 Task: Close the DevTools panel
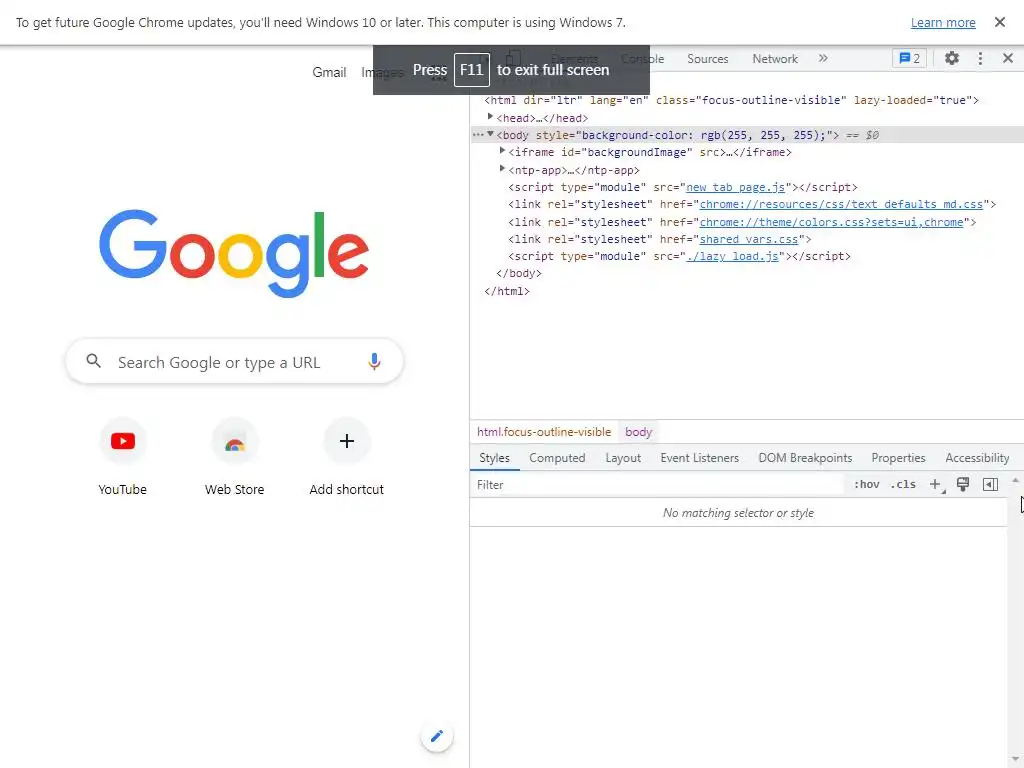tap(1008, 58)
